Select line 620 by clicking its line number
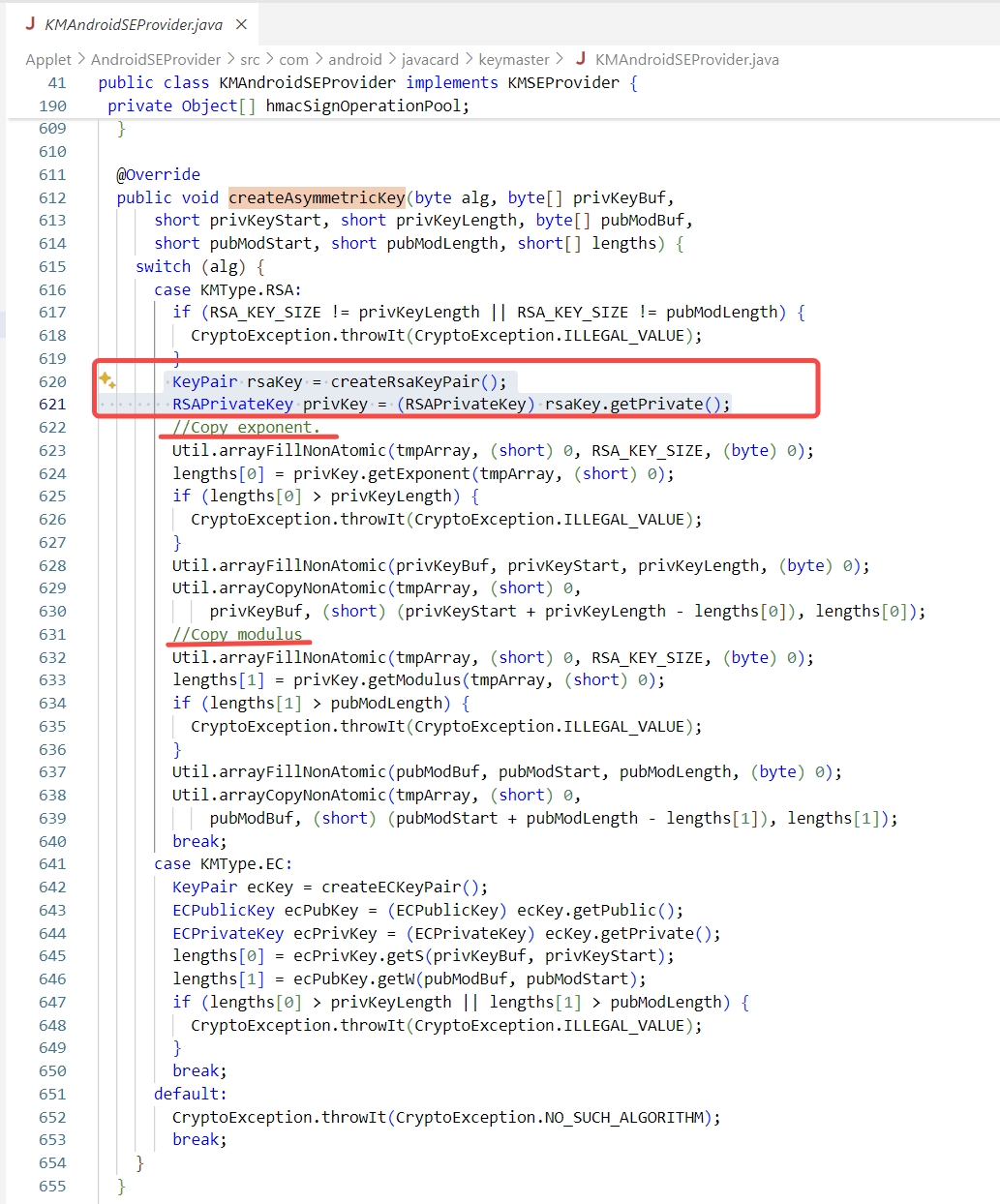Viewport: 1000px width, 1204px height. click(x=52, y=381)
